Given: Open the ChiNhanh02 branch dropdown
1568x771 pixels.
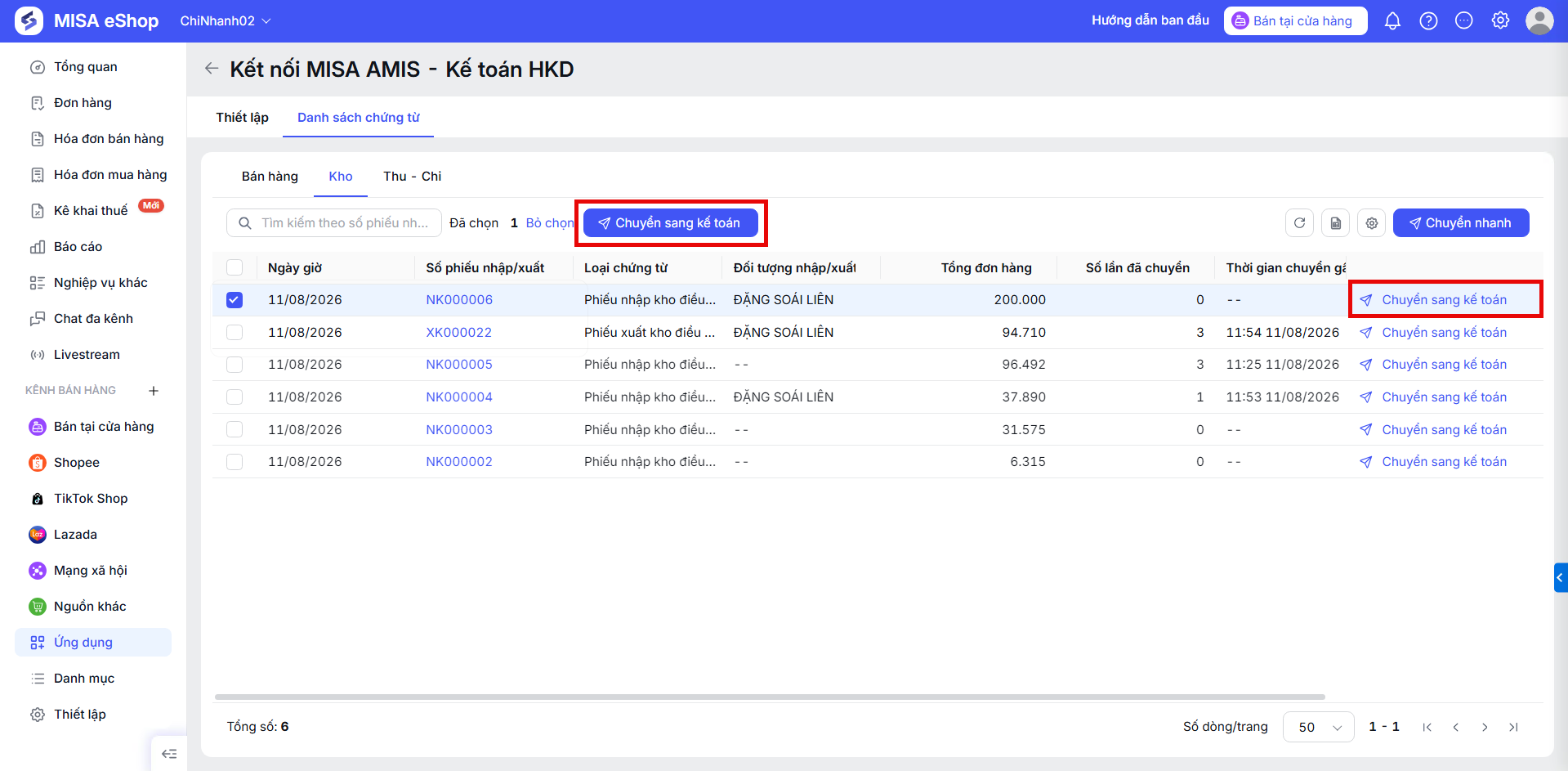Looking at the screenshot, I should (226, 21).
